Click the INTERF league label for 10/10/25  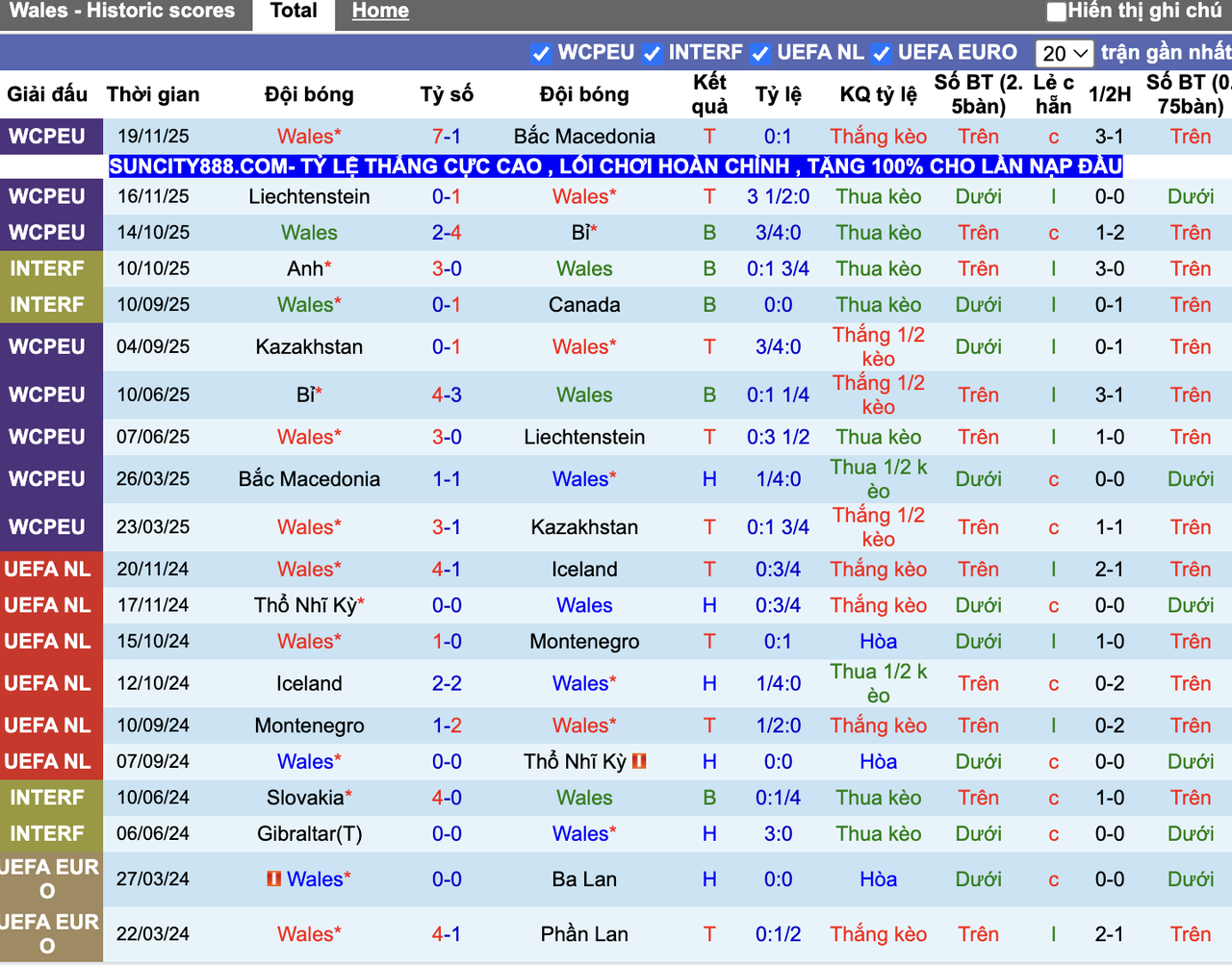point(47,268)
